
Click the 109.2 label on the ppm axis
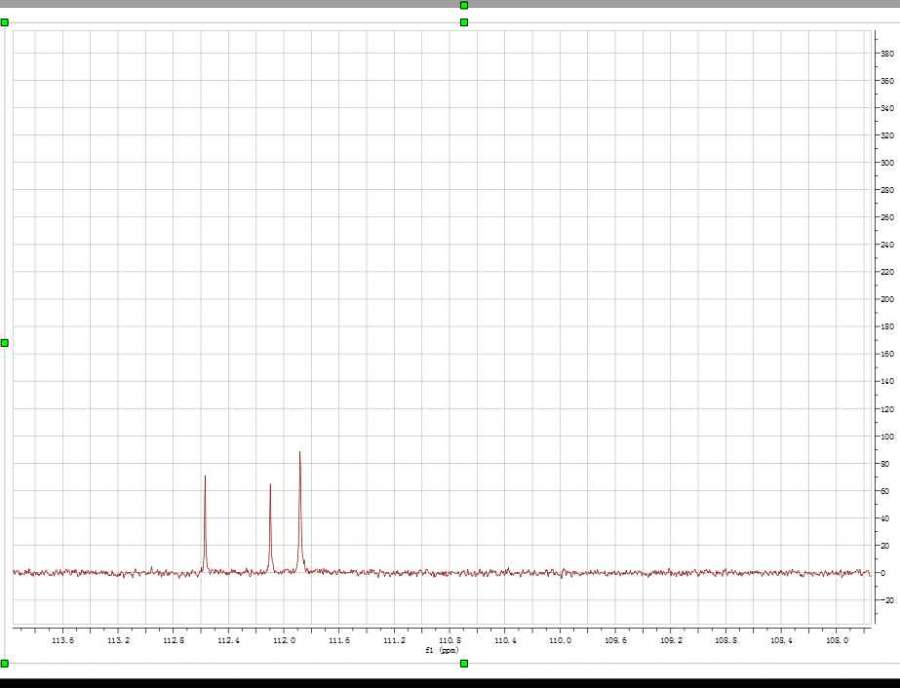(x=671, y=640)
